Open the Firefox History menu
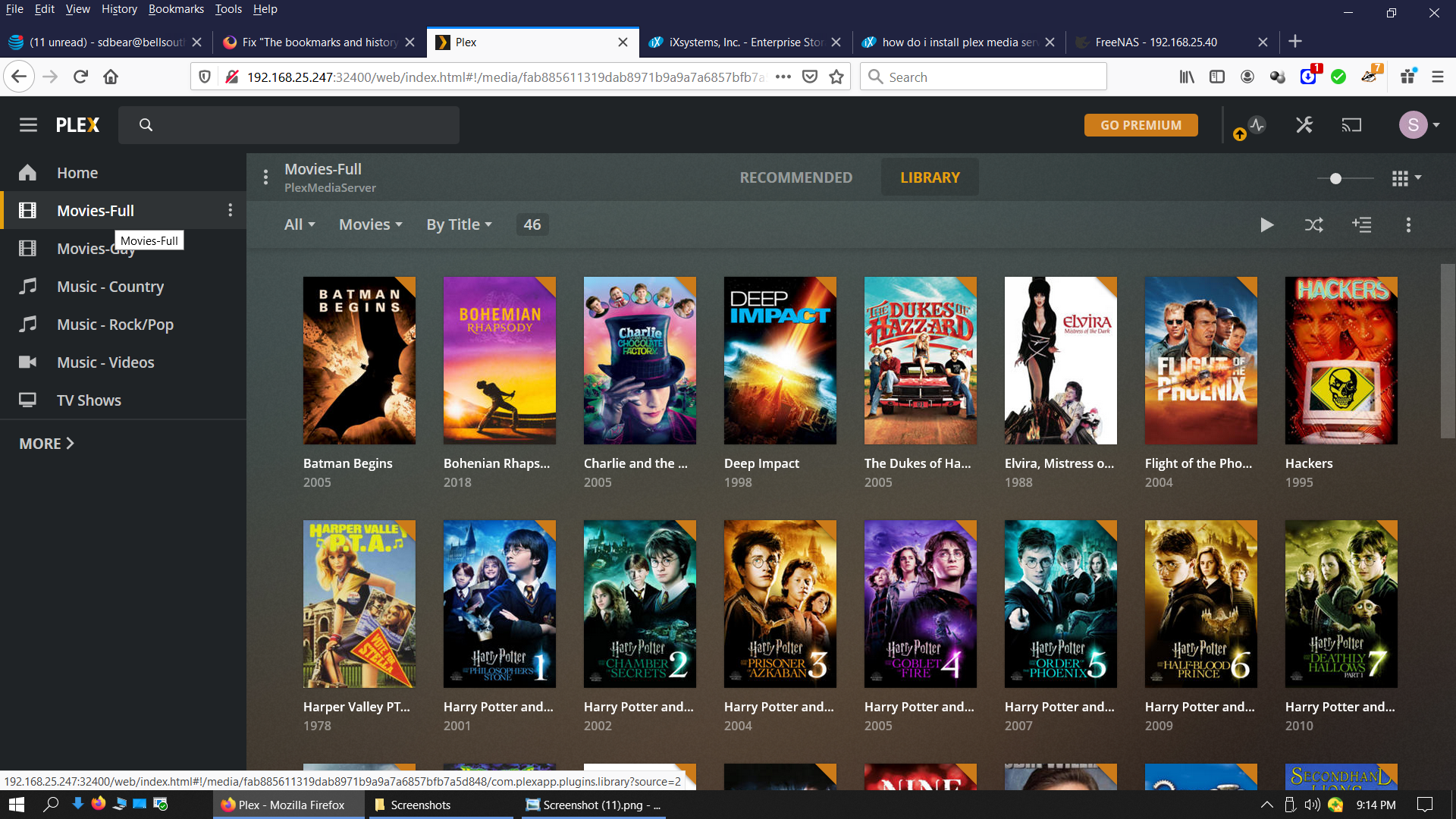This screenshot has height=819, width=1456. click(119, 9)
